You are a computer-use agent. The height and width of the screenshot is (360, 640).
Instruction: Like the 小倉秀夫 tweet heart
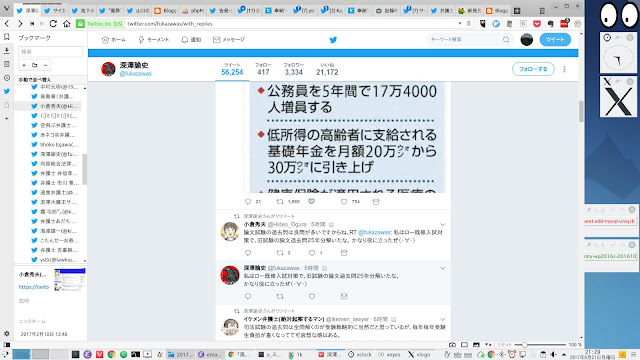click(312, 253)
